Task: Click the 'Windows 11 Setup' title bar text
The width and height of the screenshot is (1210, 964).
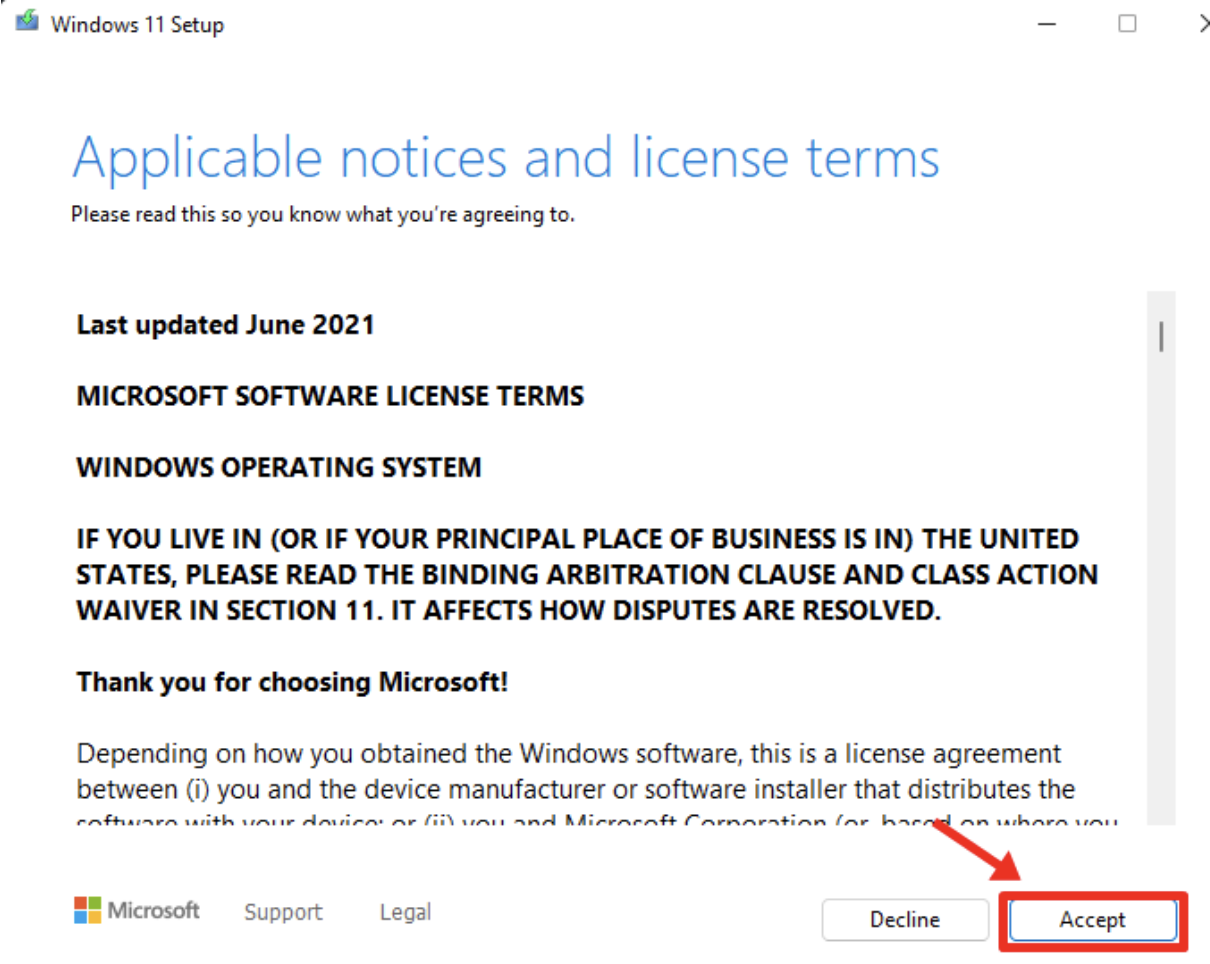Action: pos(135,23)
